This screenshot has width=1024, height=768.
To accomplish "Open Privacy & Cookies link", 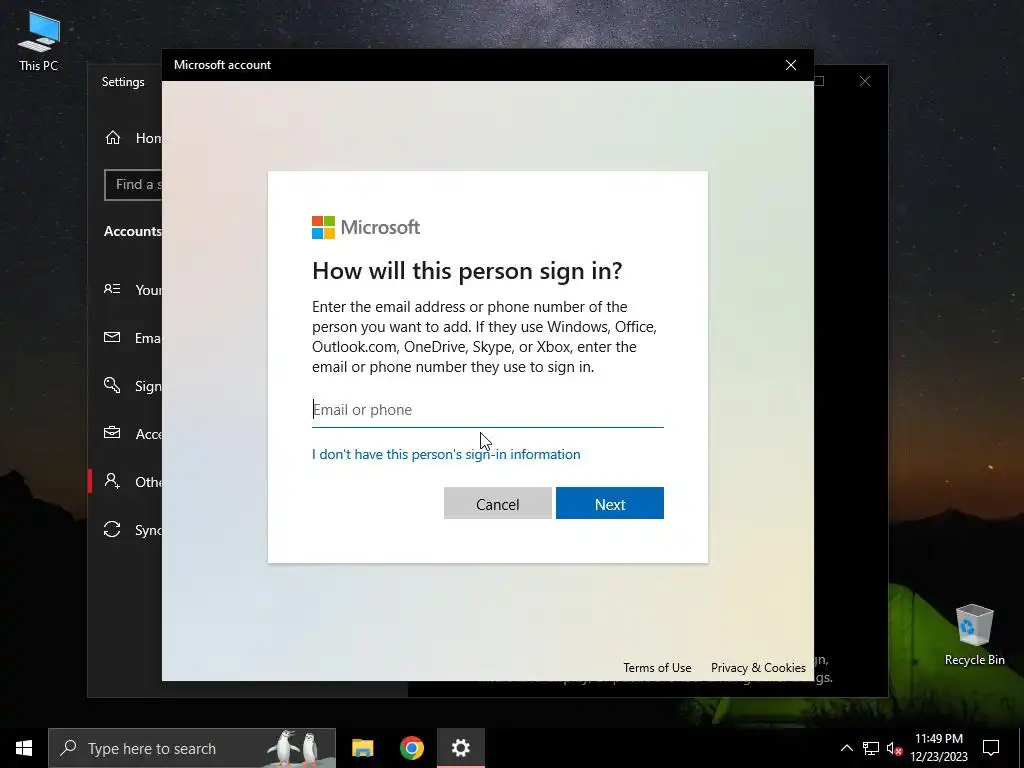I will point(758,667).
